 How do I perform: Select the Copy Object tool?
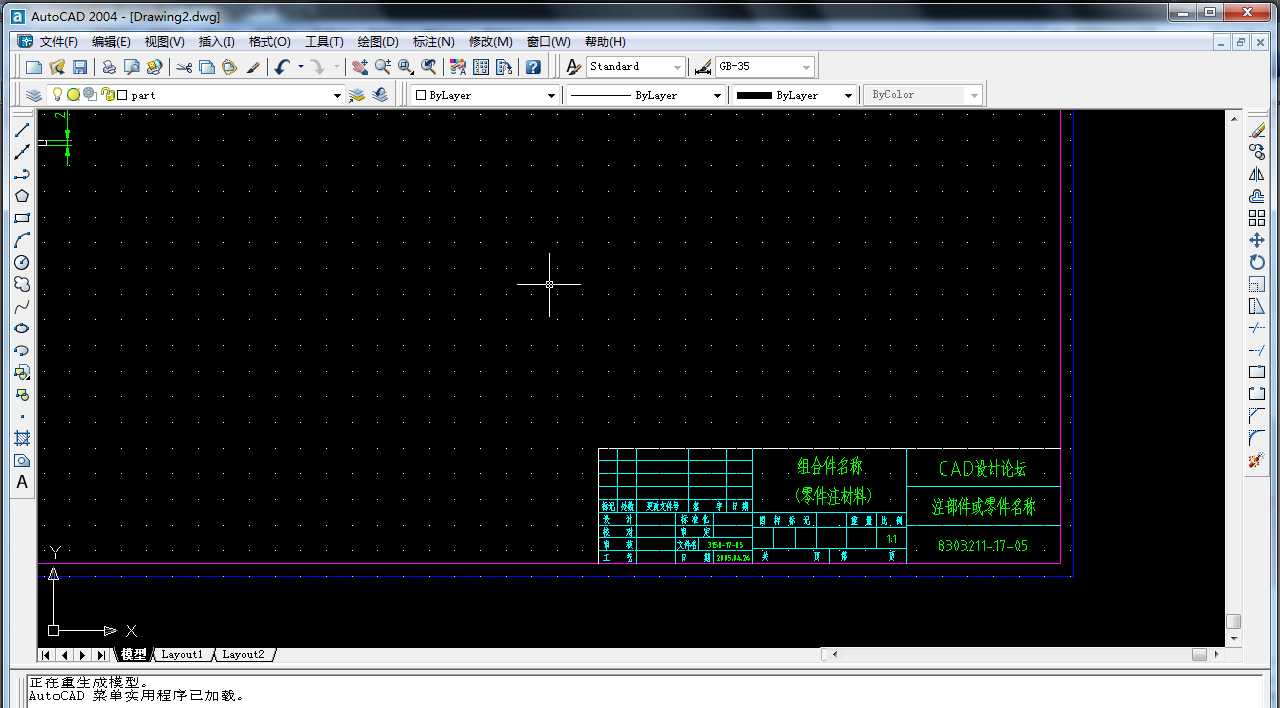click(1257, 152)
